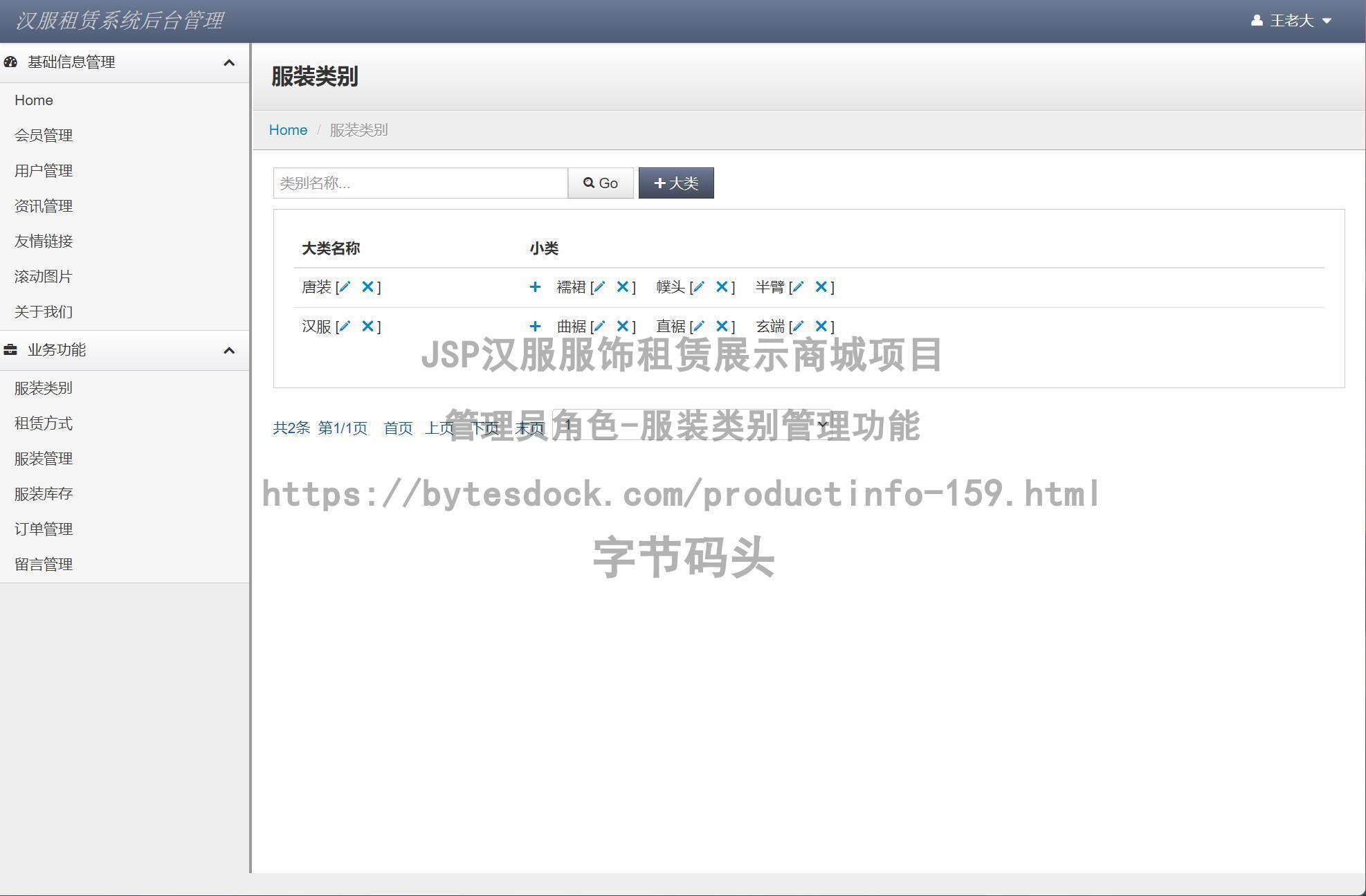The width and height of the screenshot is (1366, 896).
Task: Go to 首页 first page link
Action: tap(398, 428)
